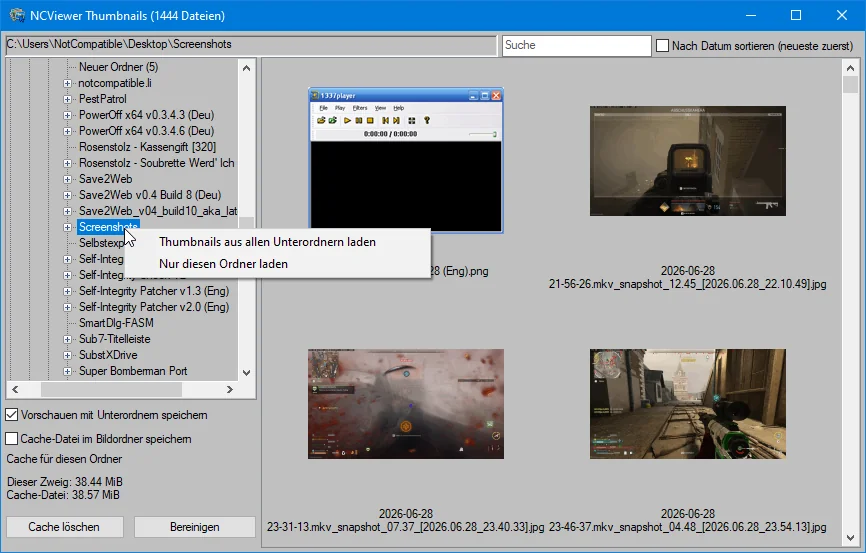Viewport: 866px width, 553px height.
Task: Click folder tree scroll-up arrow
Action: 246,68
